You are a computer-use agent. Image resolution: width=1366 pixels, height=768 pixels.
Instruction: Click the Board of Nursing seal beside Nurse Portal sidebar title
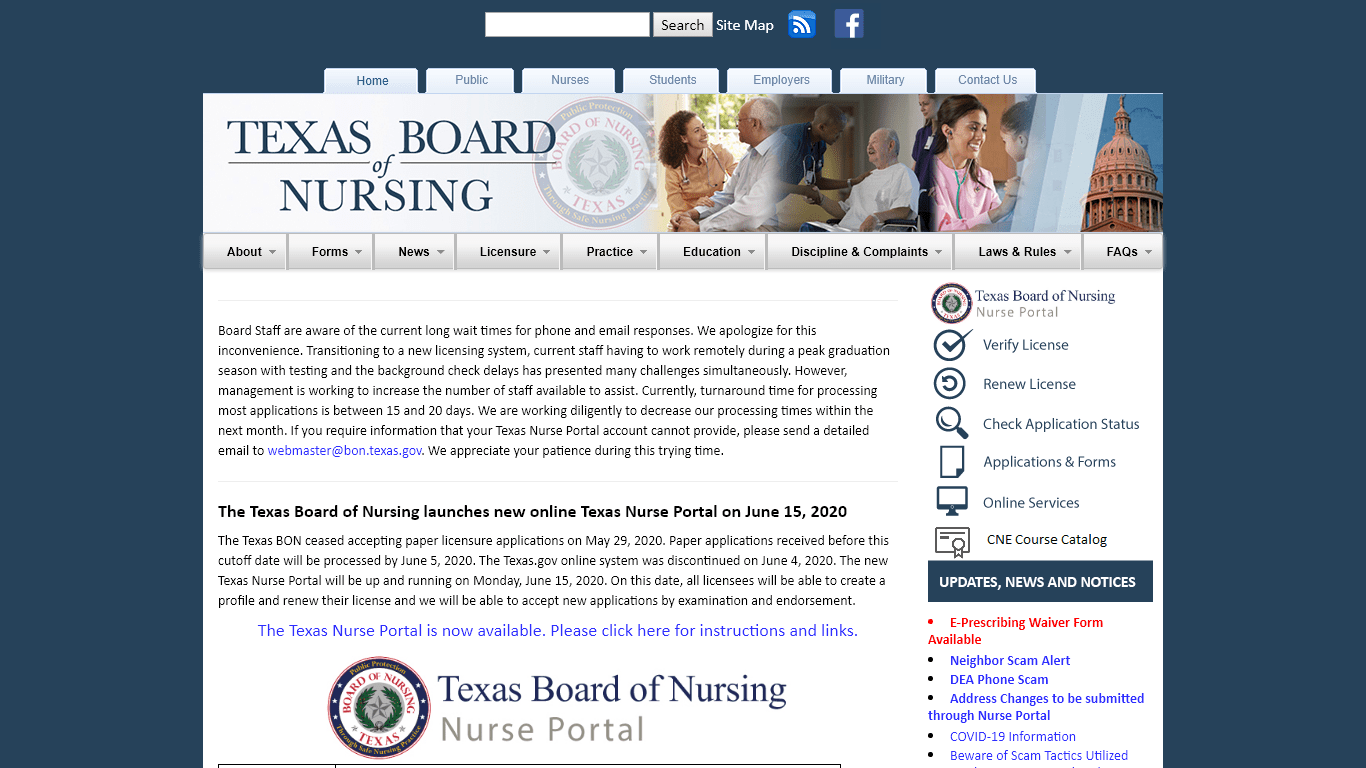click(x=951, y=303)
